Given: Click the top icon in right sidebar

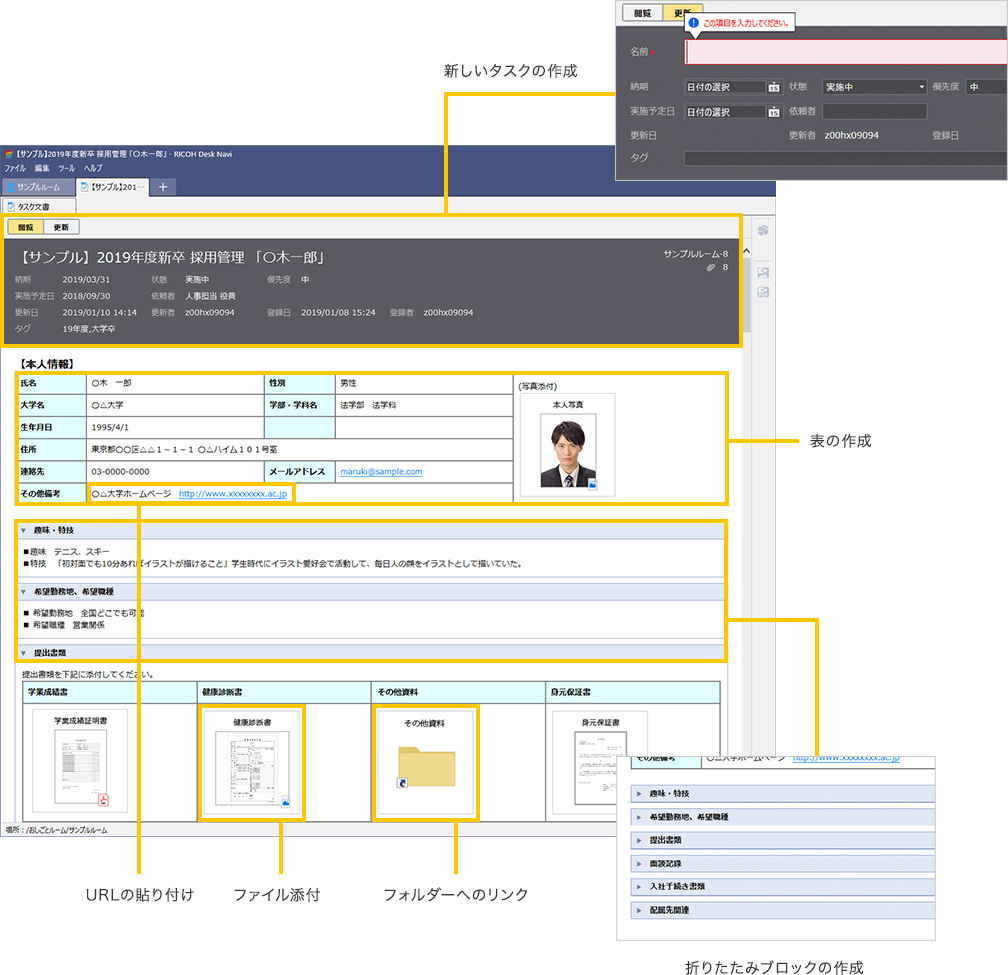Looking at the screenshot, I should pos(763,231).
